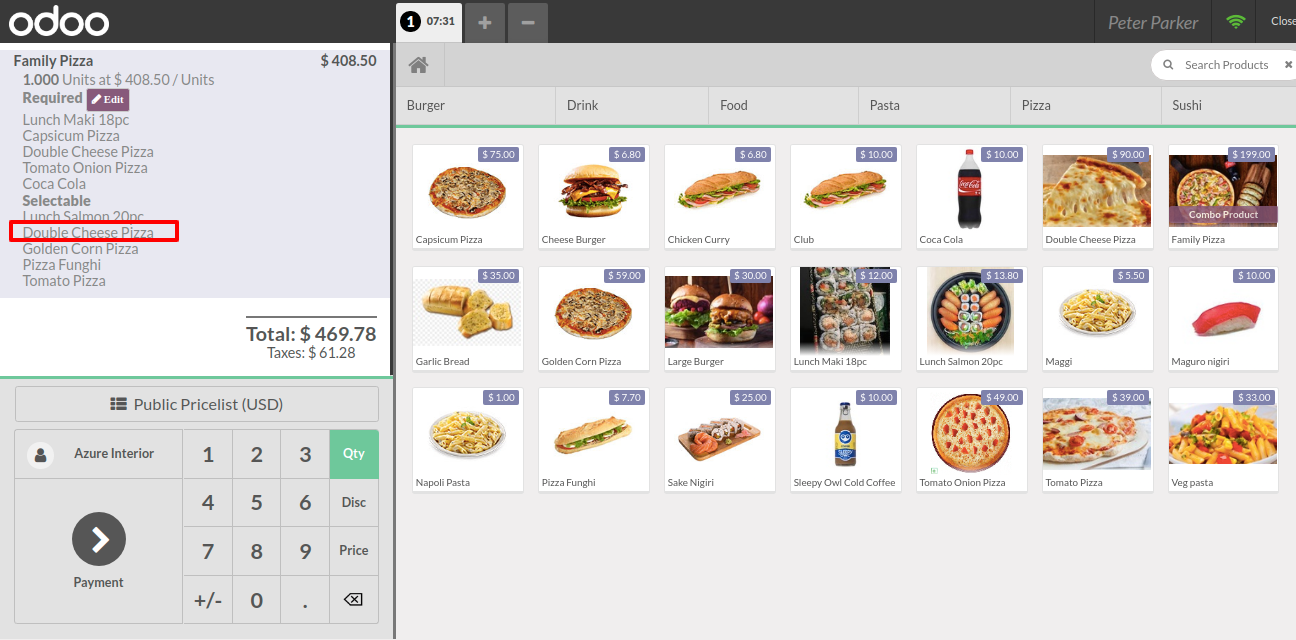This screenshot has height=640, width=1296.
Task: Edit the Family Pizza combo items
Action: [108, 100]
